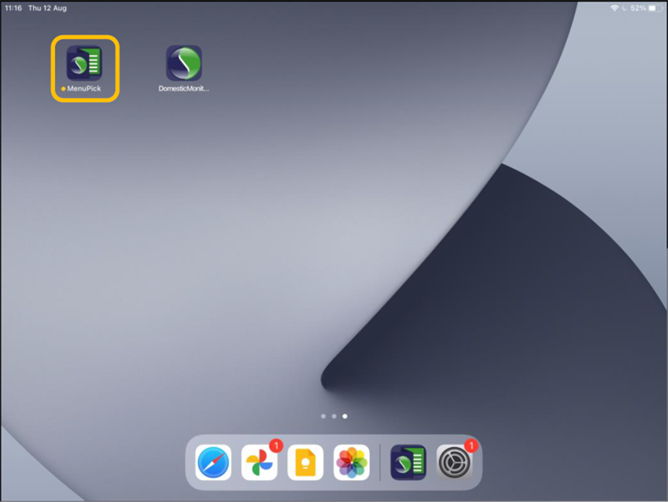Open Apple Photos flower icon in dock
Screen dimensions: 668x502
point(351,462)
